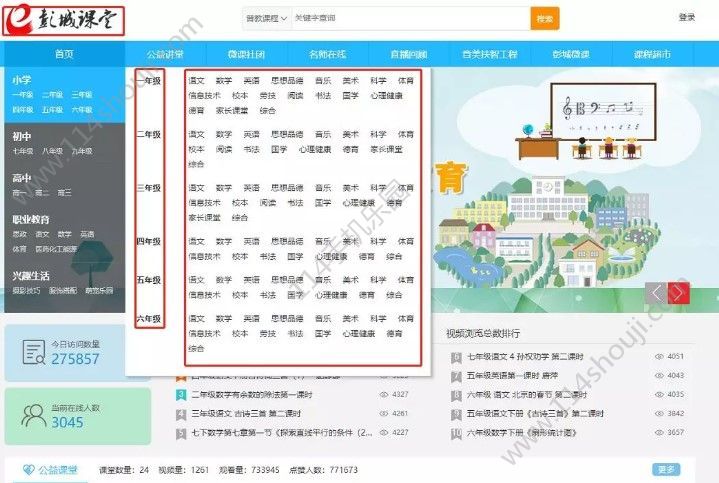Click rank badge 10 beside 扇形统计图

[456, 433]
